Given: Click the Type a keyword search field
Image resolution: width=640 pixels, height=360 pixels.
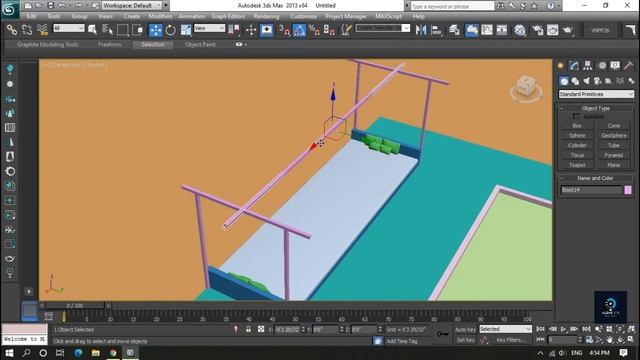Looking at the screenshot, I should pyautogui.click(x=452, y=6).
